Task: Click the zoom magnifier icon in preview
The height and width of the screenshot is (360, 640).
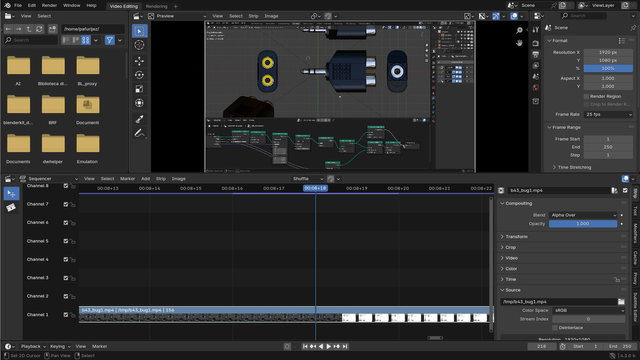Action: point(519,31)
